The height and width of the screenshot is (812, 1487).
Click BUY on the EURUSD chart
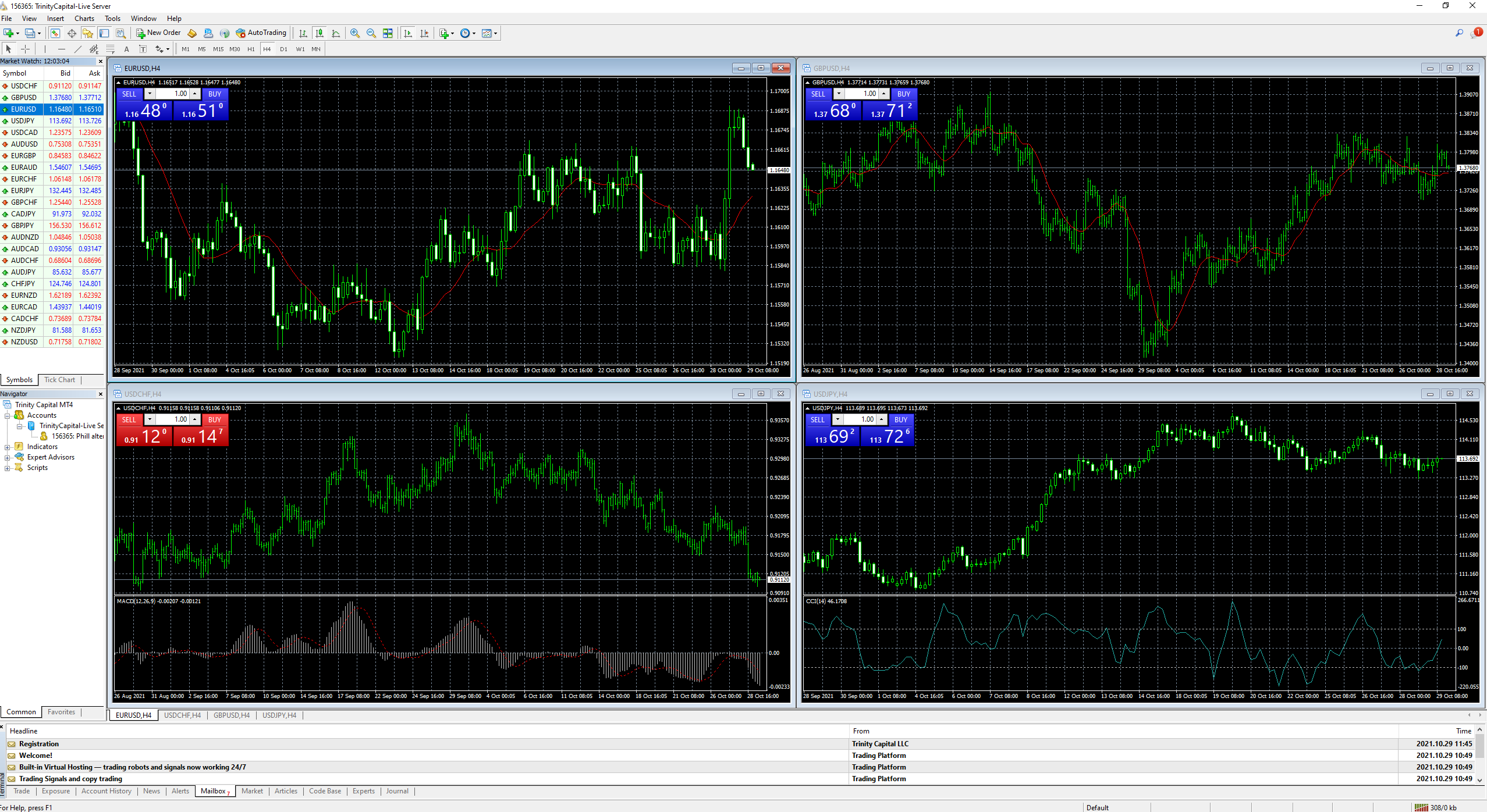[214, 94]
